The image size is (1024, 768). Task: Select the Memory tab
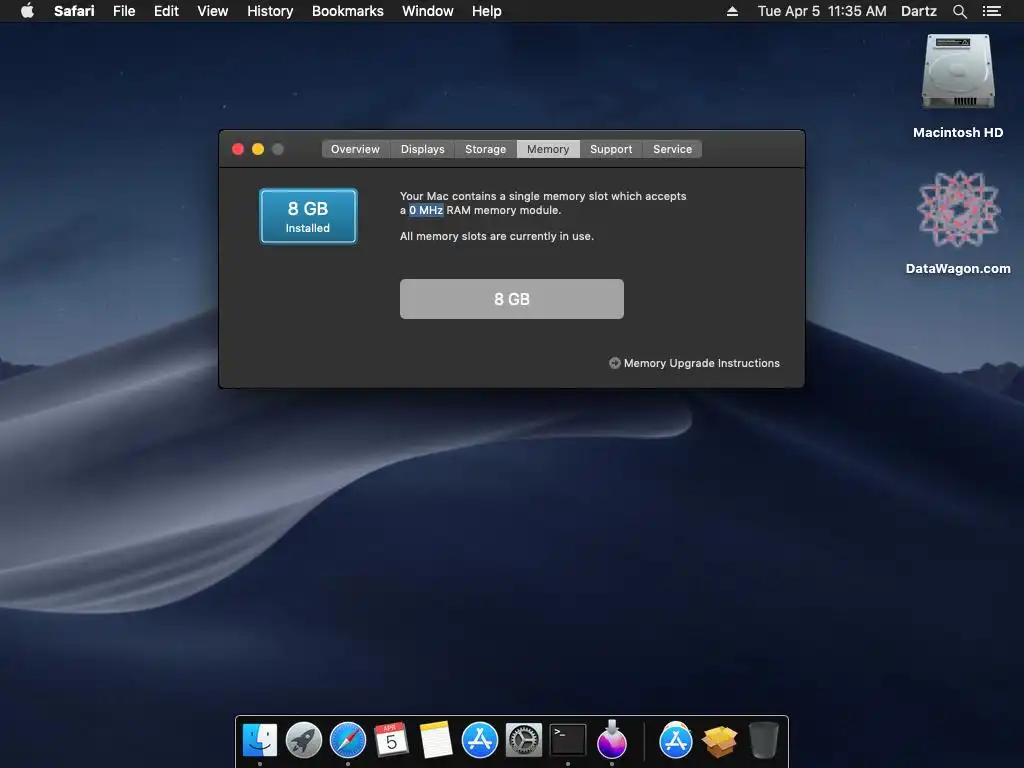tap(548, 149)
